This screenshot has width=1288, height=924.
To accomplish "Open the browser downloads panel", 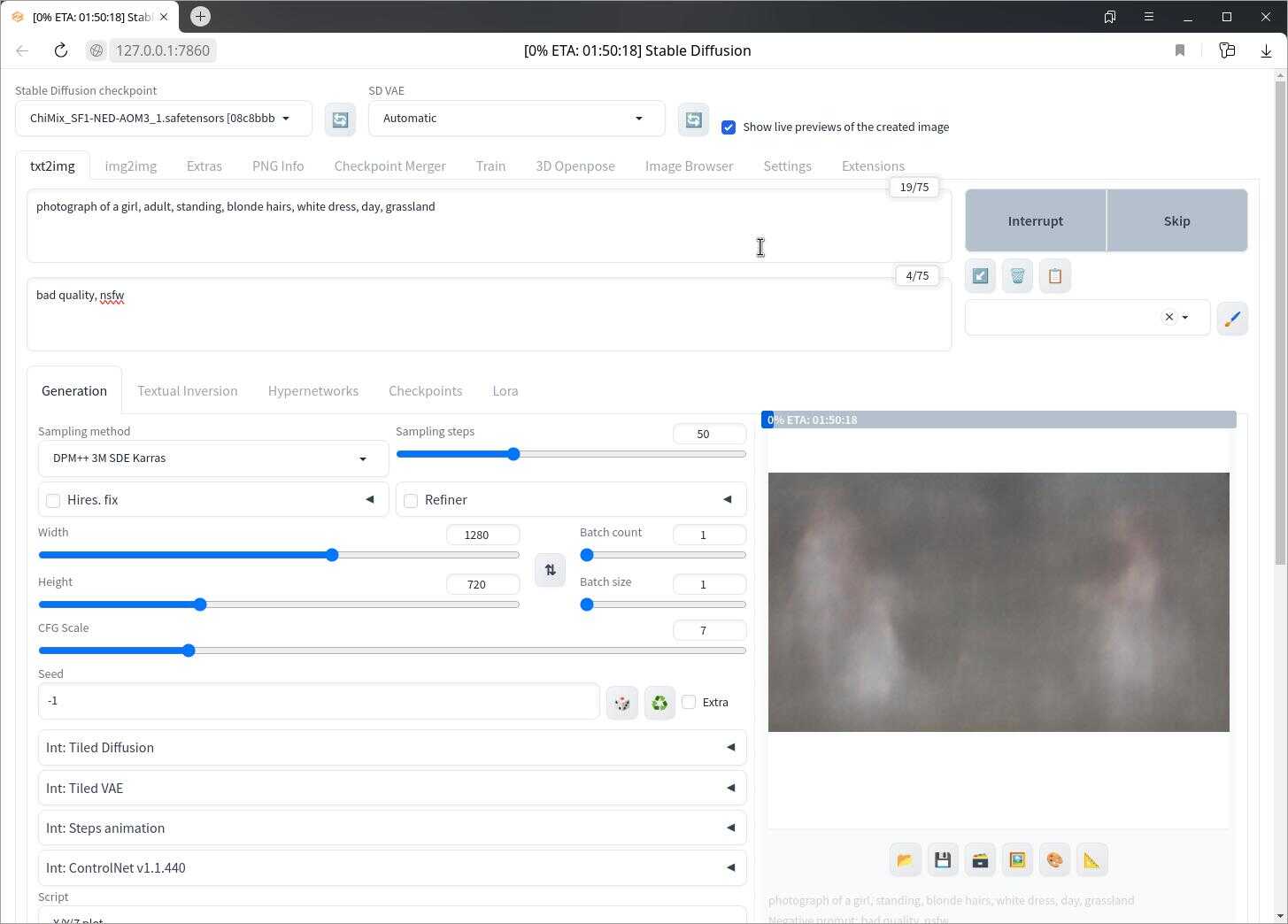I will point(1266,50).
